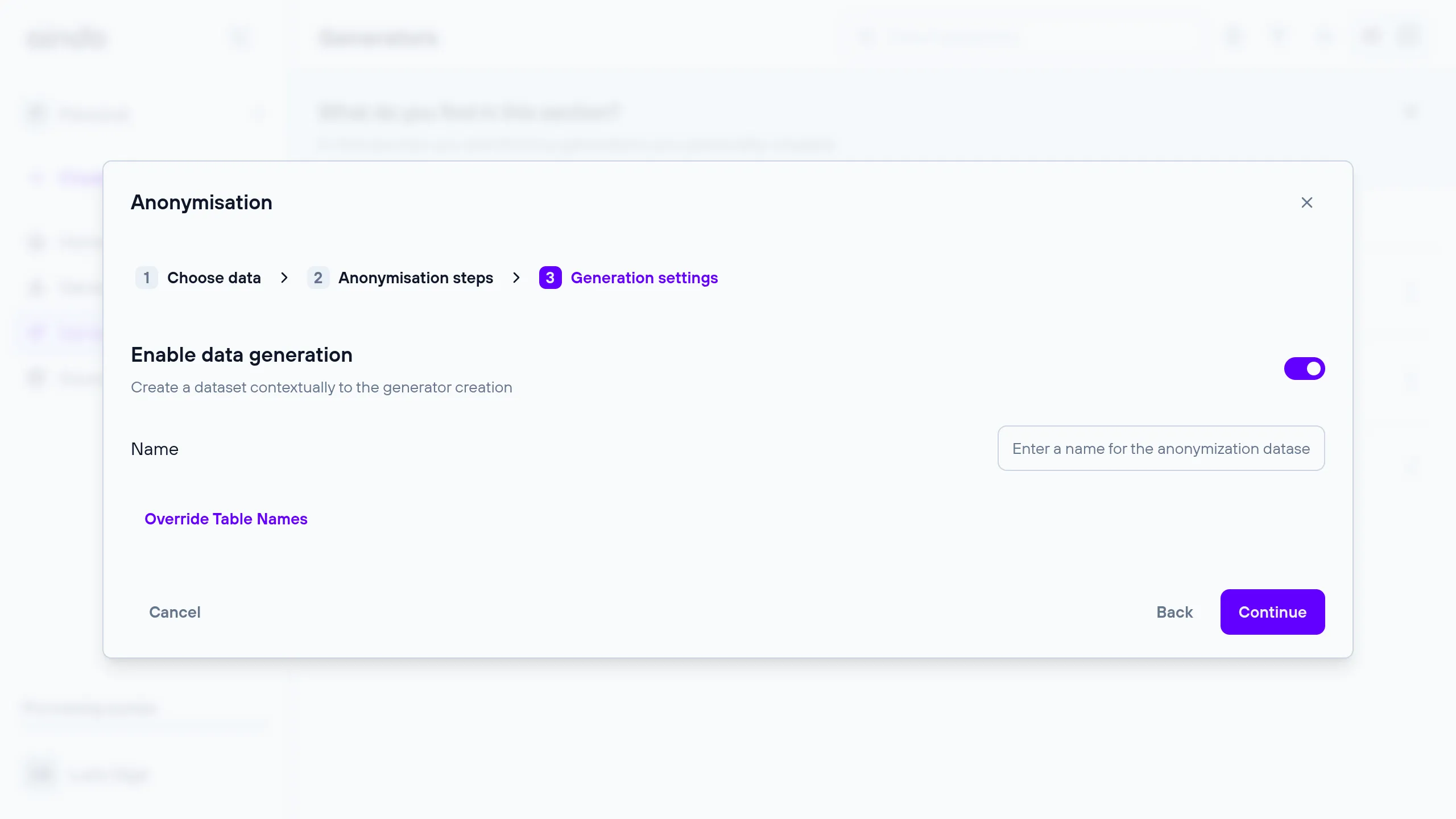1456x819 pixels.
Task: Click the chevron after Anonymisation steps
Action: (516, 278)
